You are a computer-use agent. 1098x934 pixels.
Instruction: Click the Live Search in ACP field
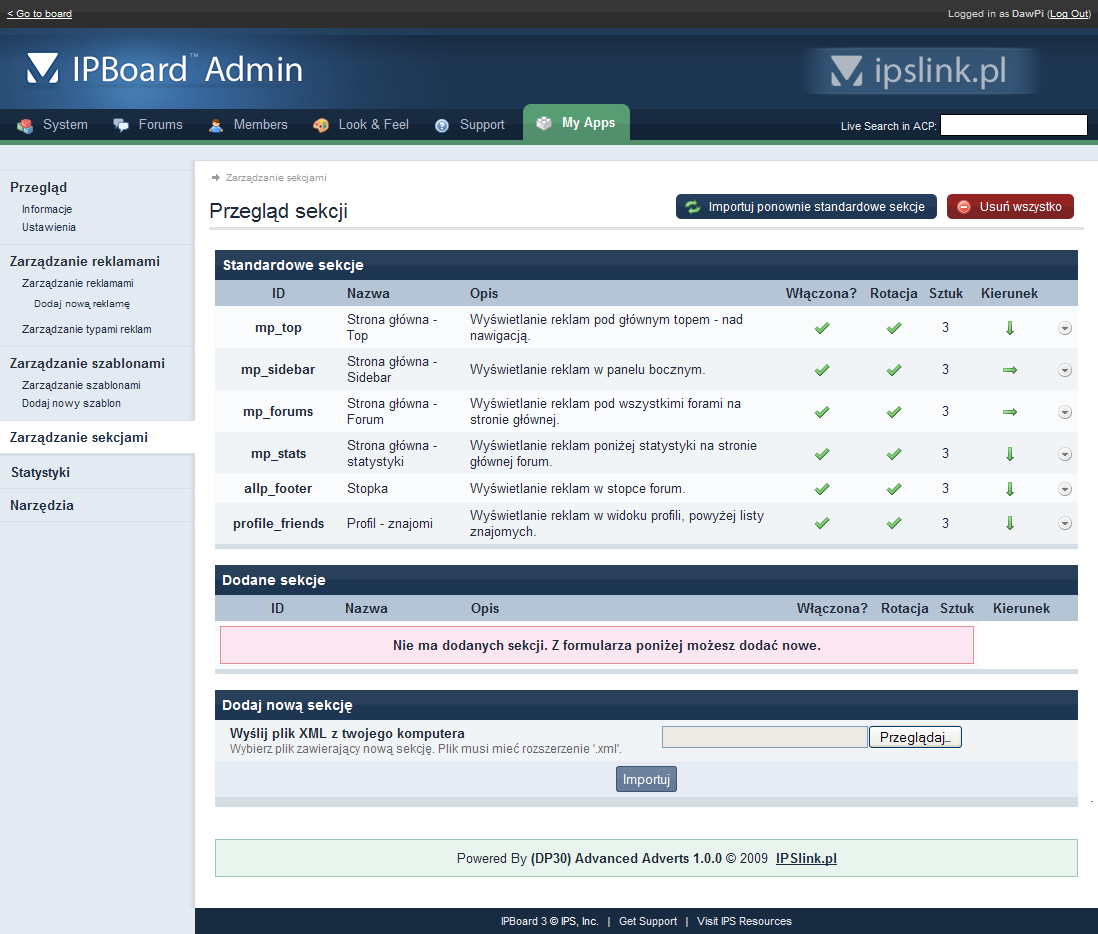pyautogui.click(x=1013, y=125)
